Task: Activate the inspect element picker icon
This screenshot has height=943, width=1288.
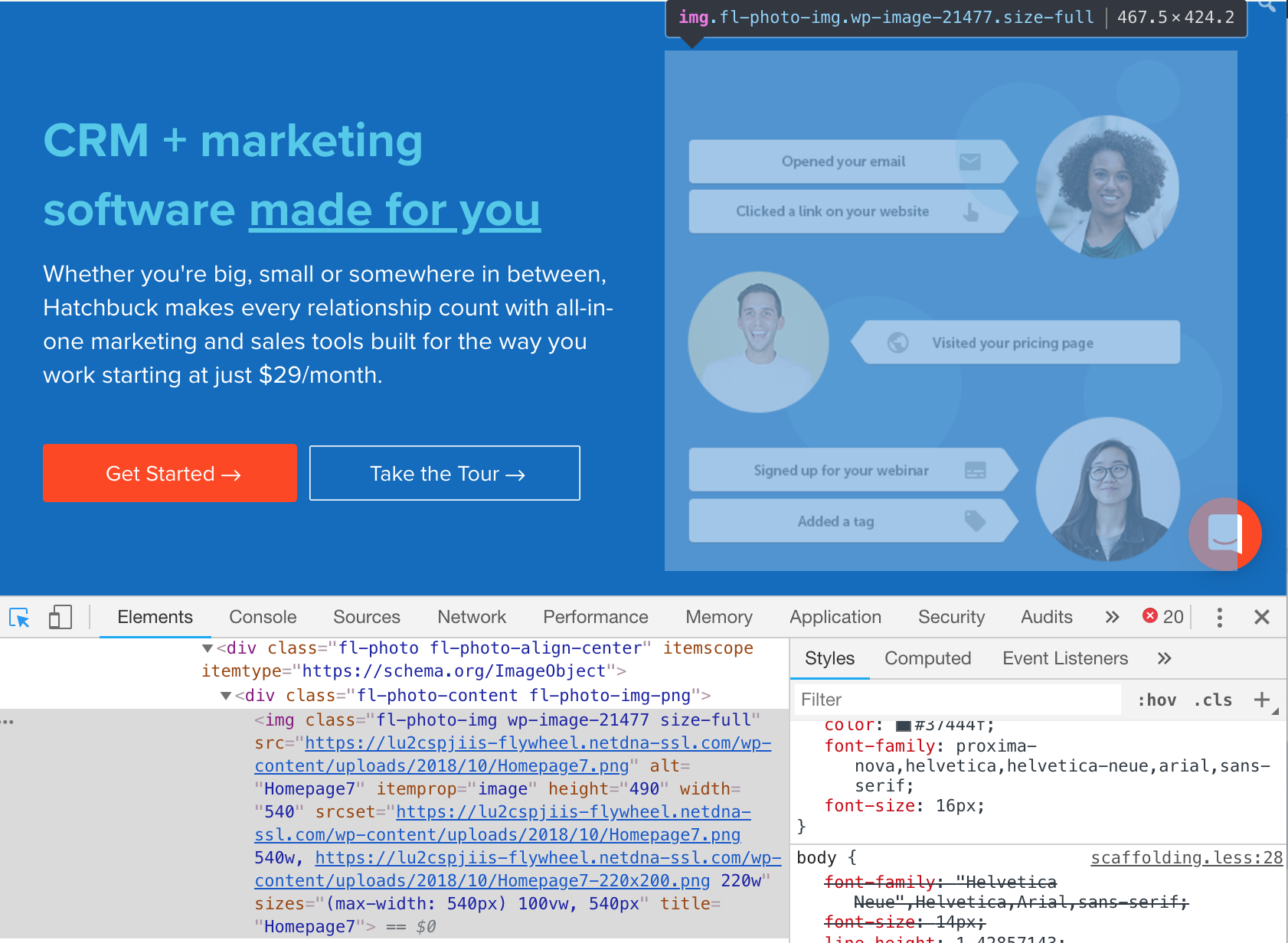Action: (19, 618)
